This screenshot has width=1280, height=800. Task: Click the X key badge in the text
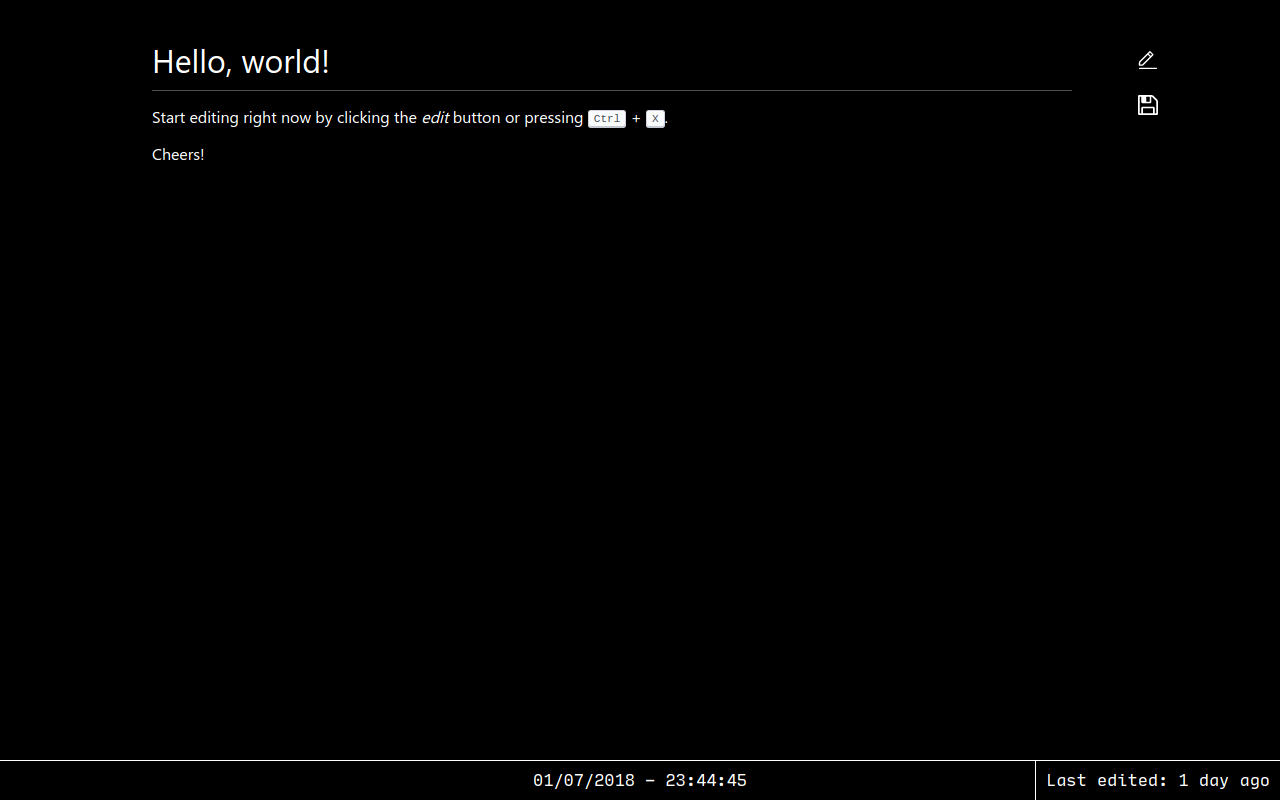point(655,118)
